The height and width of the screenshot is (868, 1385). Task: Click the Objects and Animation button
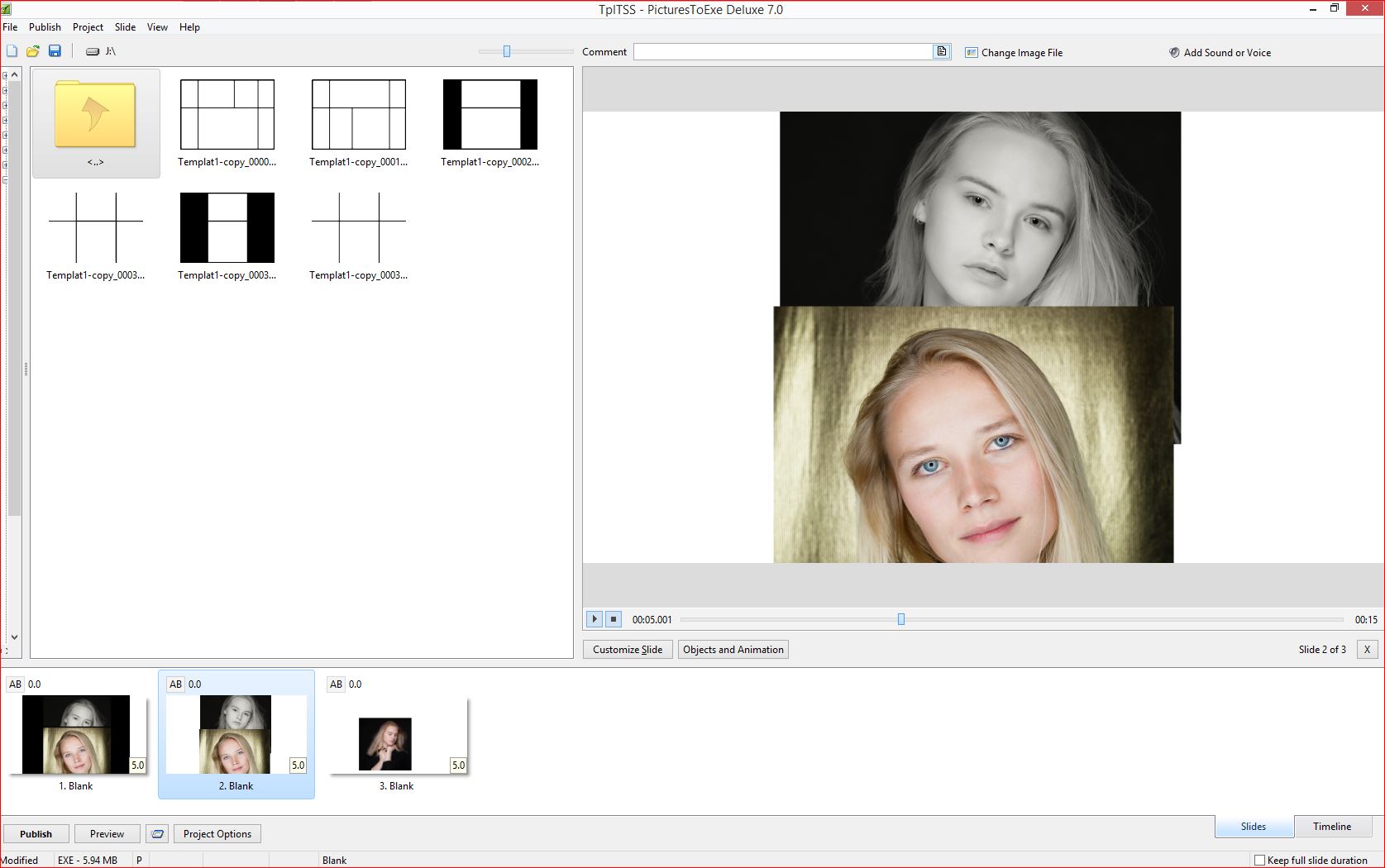pos(733,650)
